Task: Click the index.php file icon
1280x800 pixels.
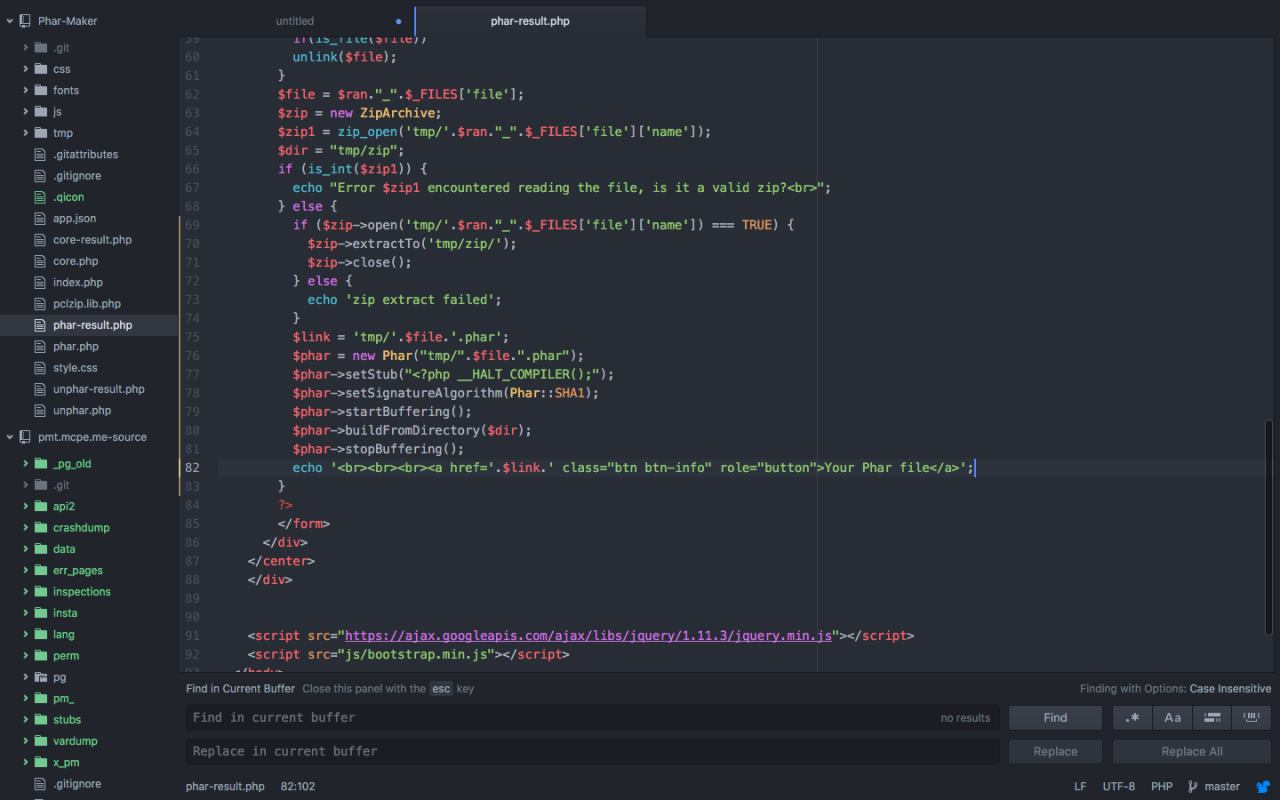Action: coord(41,283)
